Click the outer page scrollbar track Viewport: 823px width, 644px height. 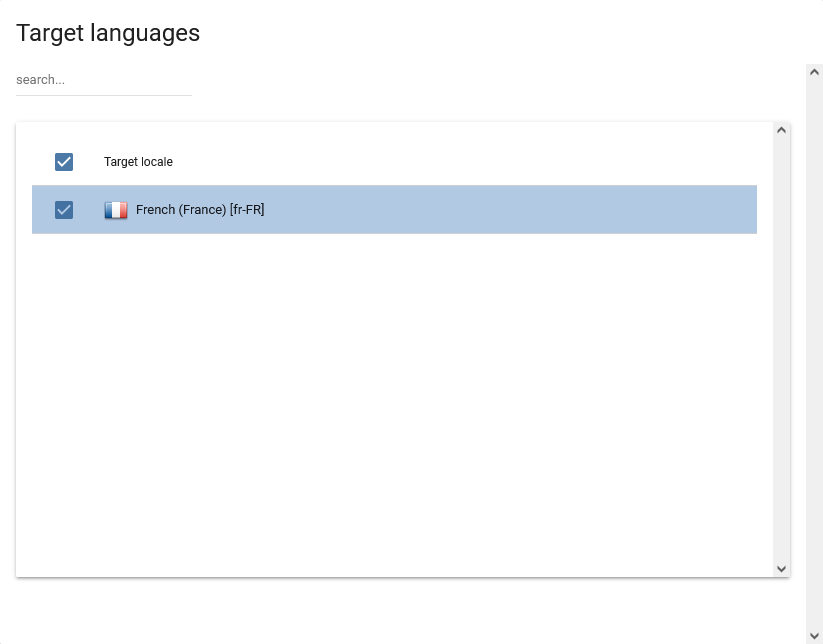point(814,350)
